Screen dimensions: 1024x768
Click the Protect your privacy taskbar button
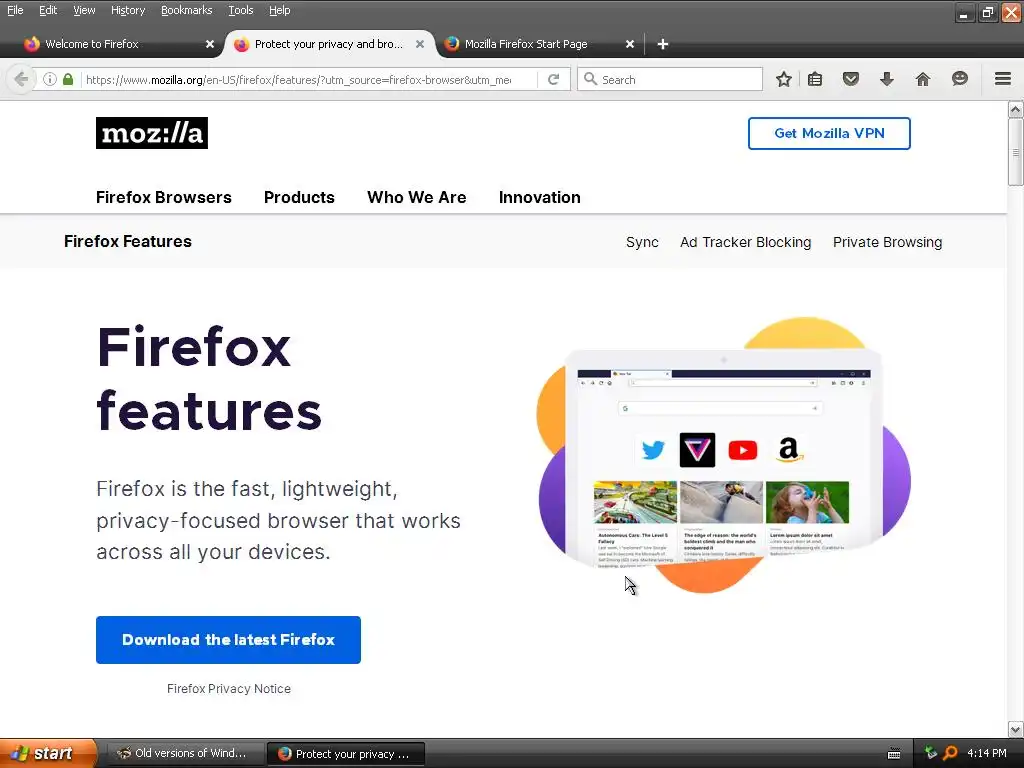(346, 754)
